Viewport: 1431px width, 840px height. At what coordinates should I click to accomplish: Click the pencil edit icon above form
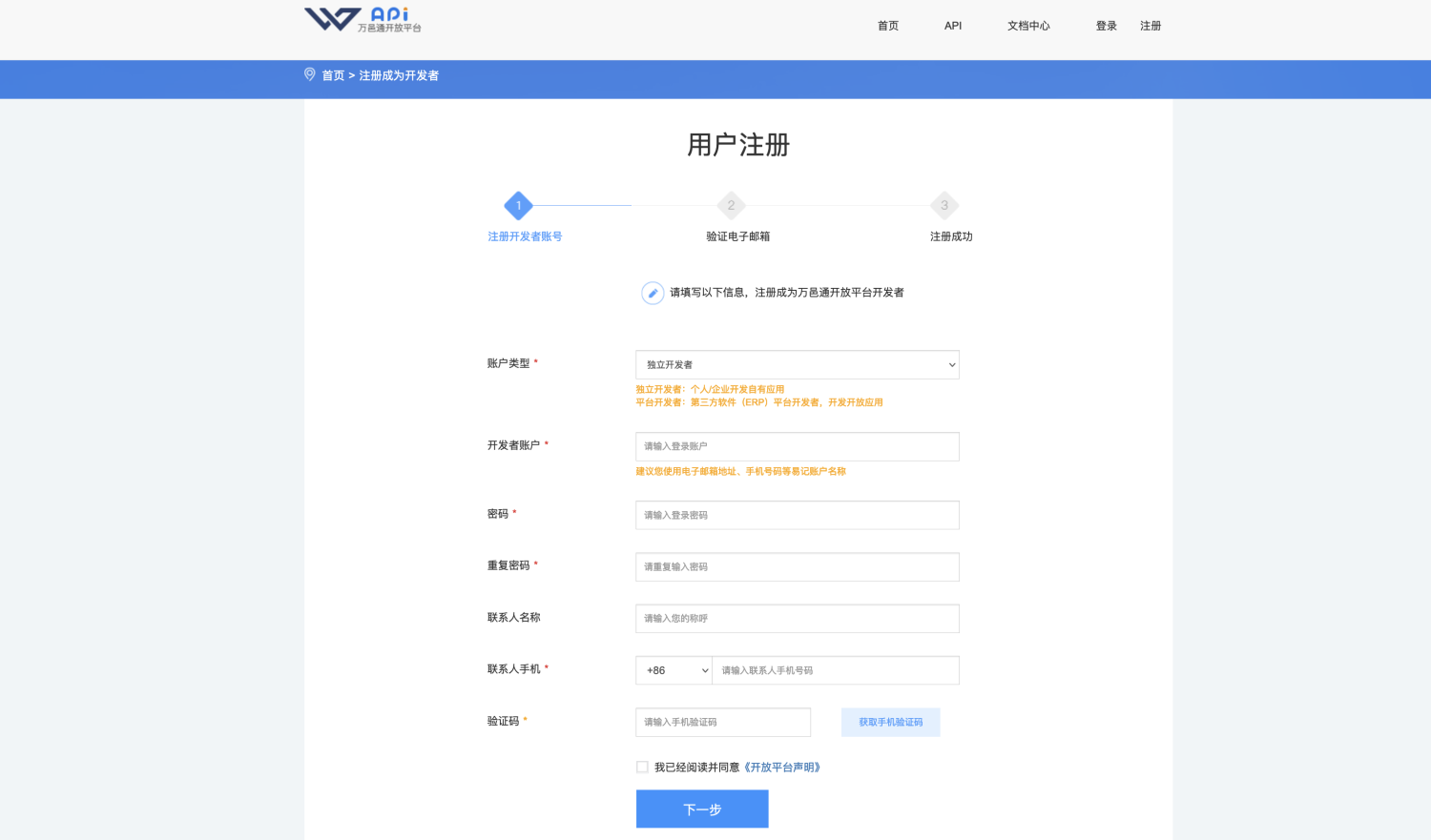click(653, 293)
